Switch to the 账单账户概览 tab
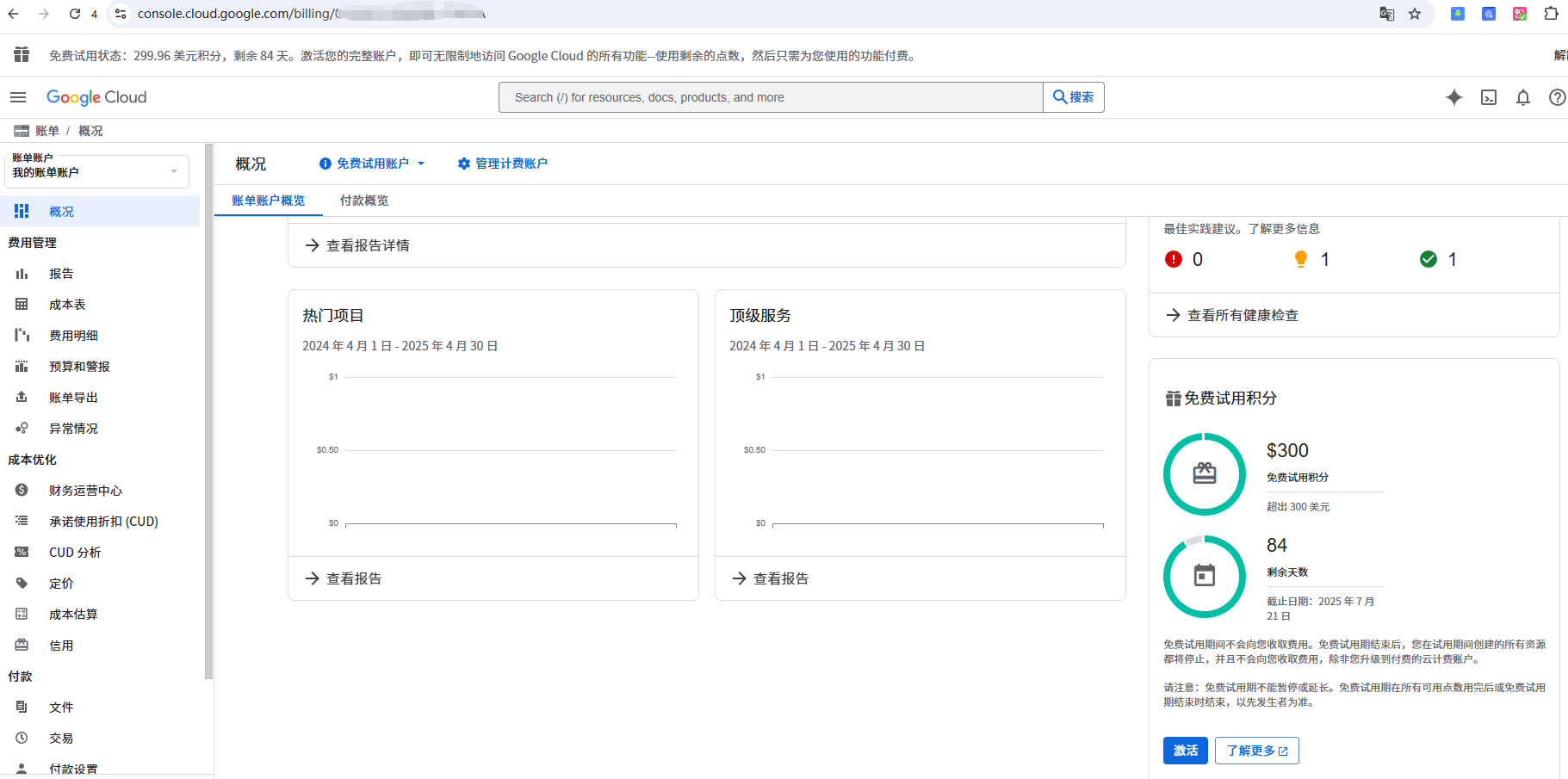 (269, 201)
